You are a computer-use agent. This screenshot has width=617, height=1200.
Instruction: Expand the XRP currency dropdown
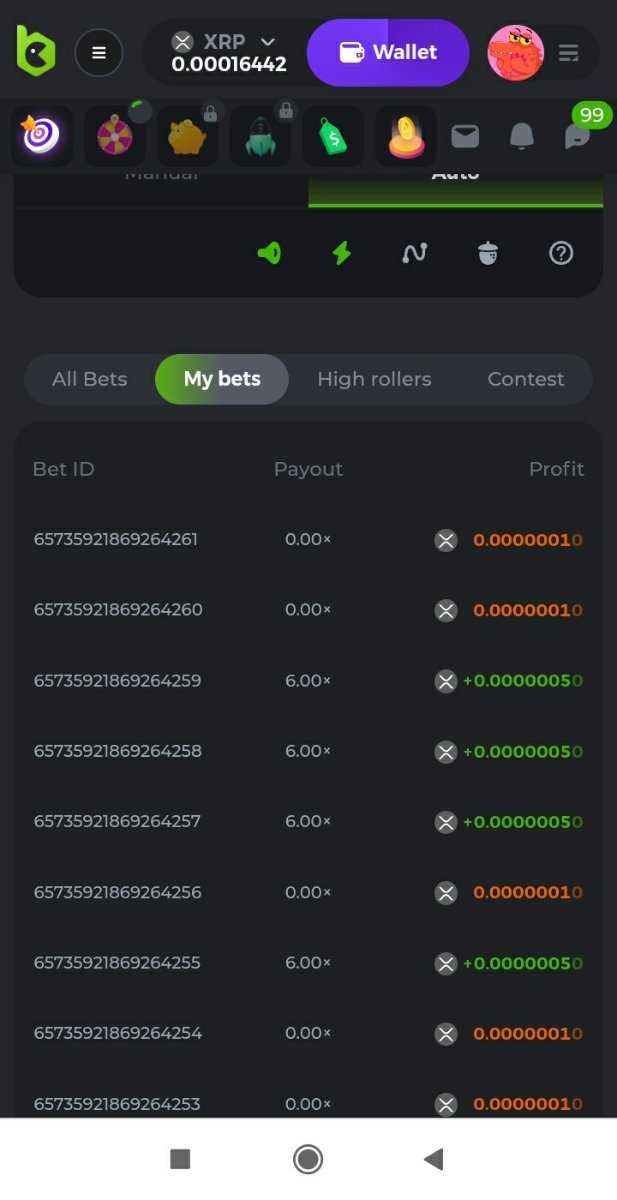267,42
